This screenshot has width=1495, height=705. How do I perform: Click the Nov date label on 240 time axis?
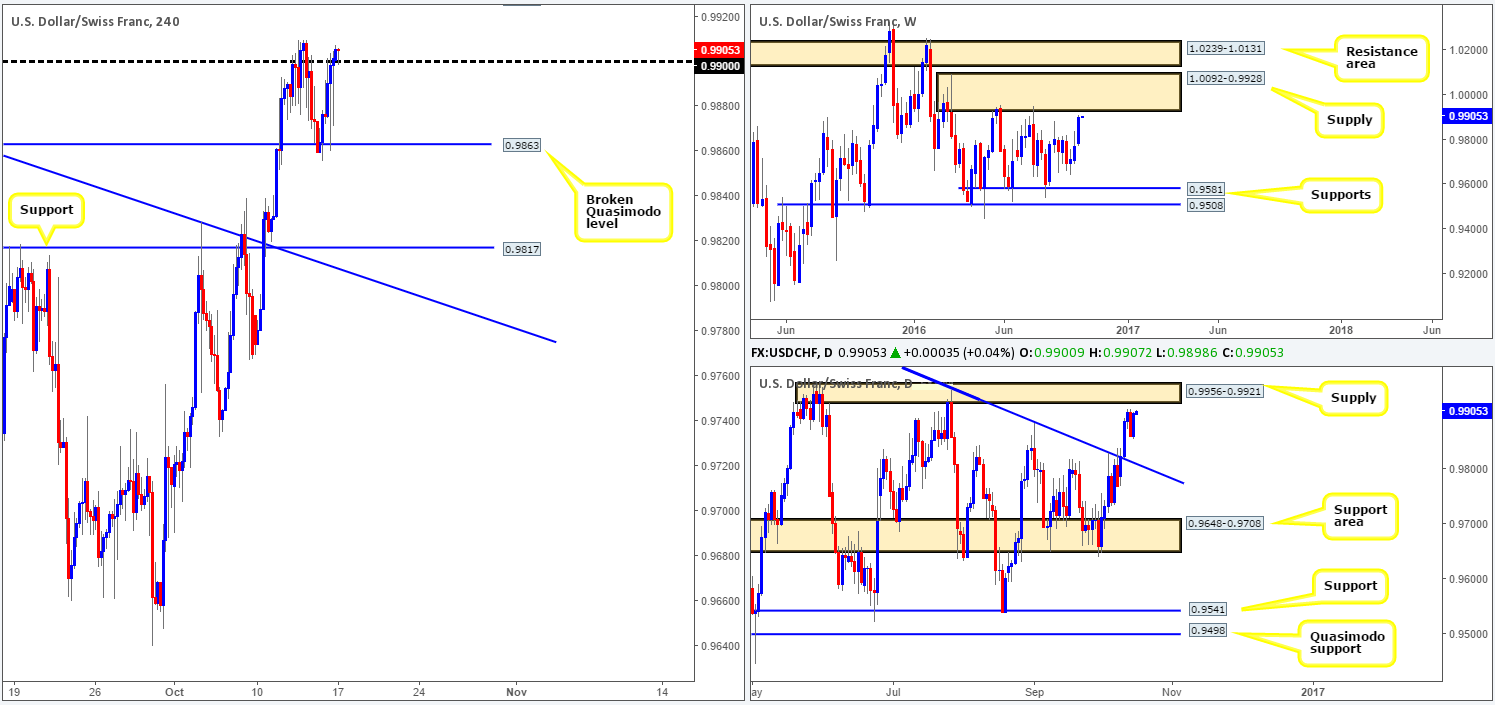click(516, 691)
